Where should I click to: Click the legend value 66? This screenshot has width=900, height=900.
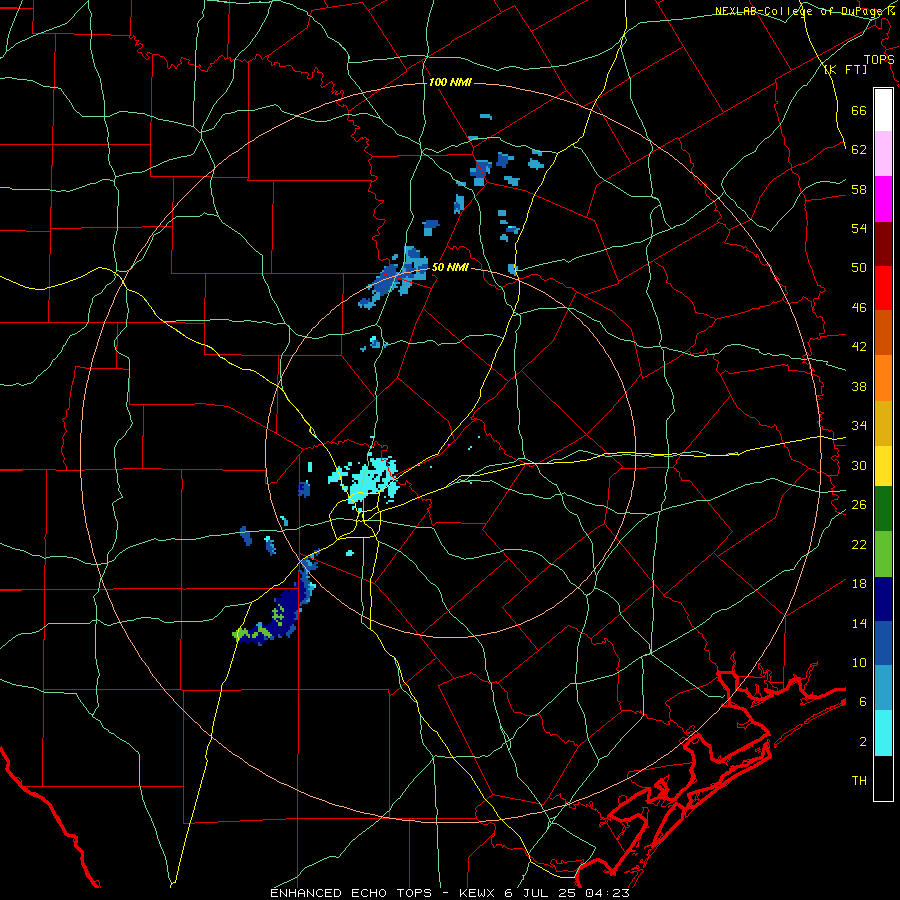(x=859, y=110)
